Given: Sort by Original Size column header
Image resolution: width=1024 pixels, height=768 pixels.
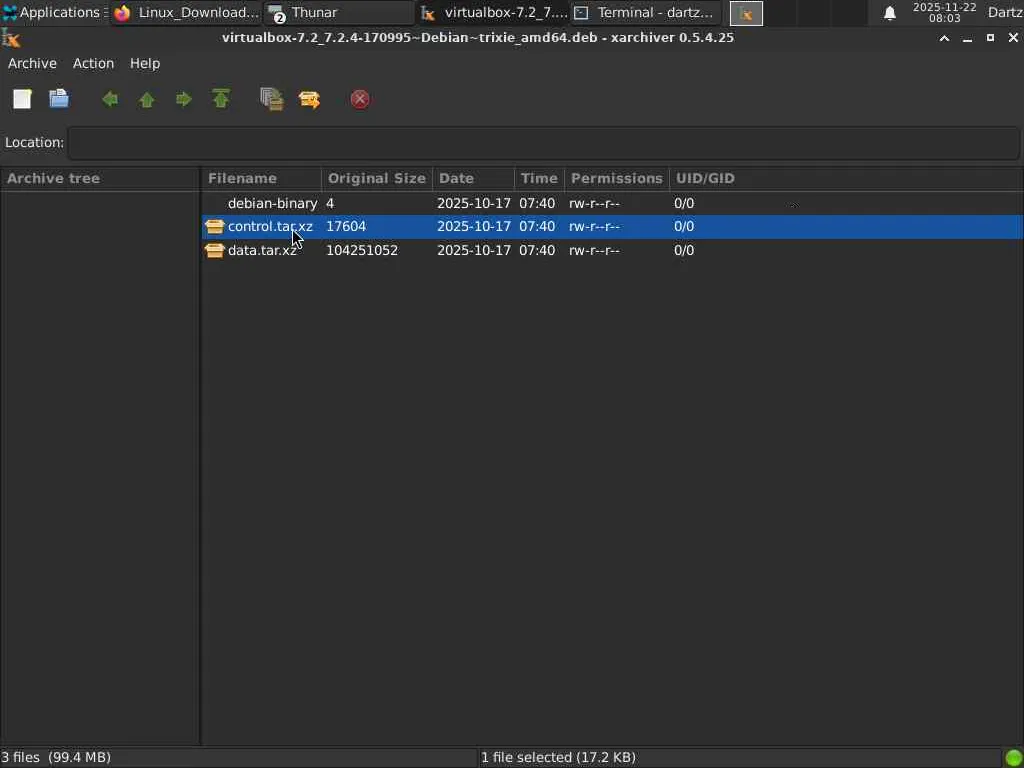Looking at the screenshot, I should point(377,178).
